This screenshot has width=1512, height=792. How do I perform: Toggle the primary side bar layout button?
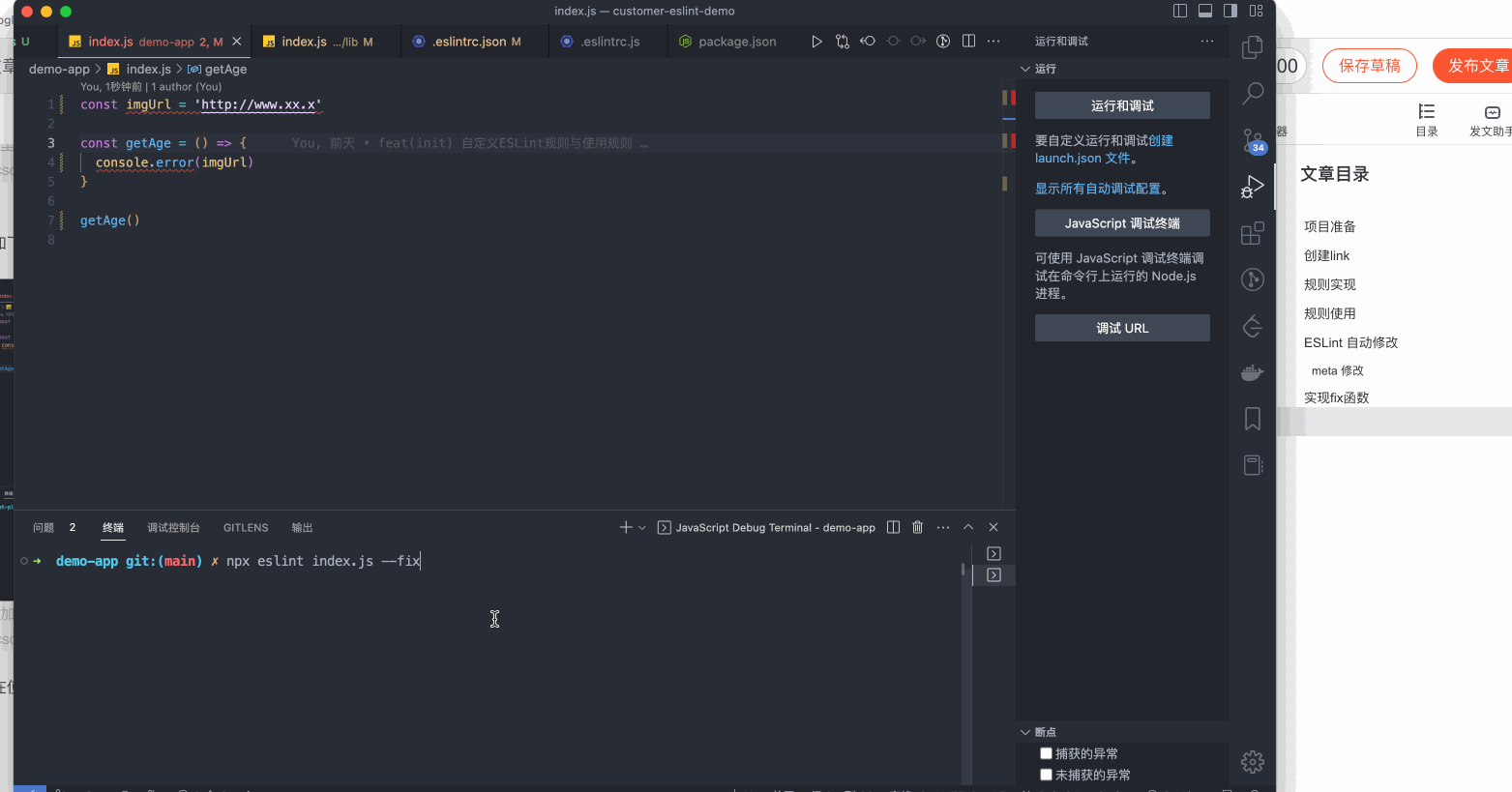point(1180,11)
